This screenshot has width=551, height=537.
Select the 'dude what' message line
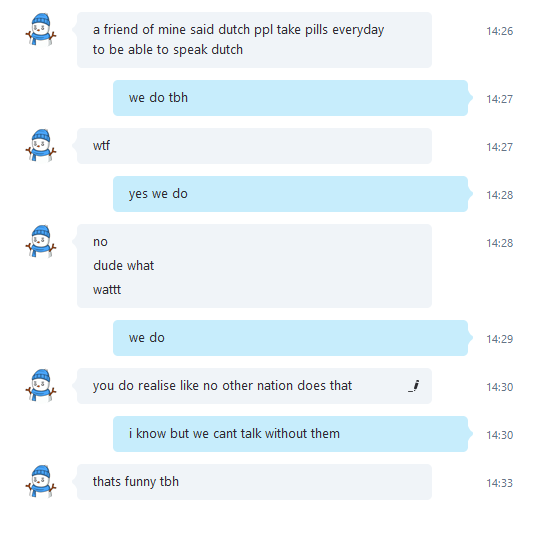123,266
